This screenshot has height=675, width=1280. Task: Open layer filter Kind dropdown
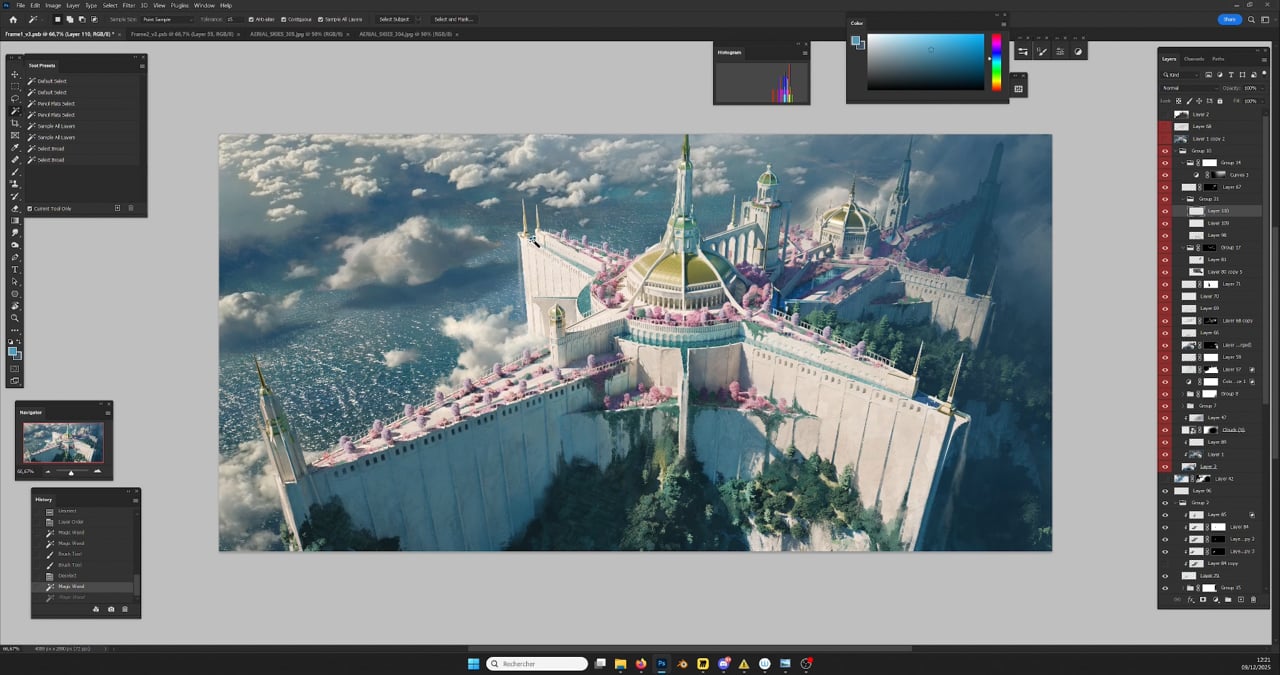click(1180, 75)
